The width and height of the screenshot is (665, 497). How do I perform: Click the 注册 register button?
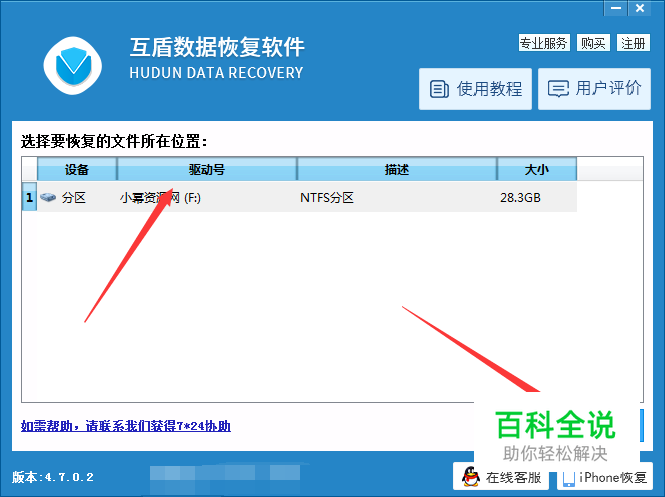(633, 43)
